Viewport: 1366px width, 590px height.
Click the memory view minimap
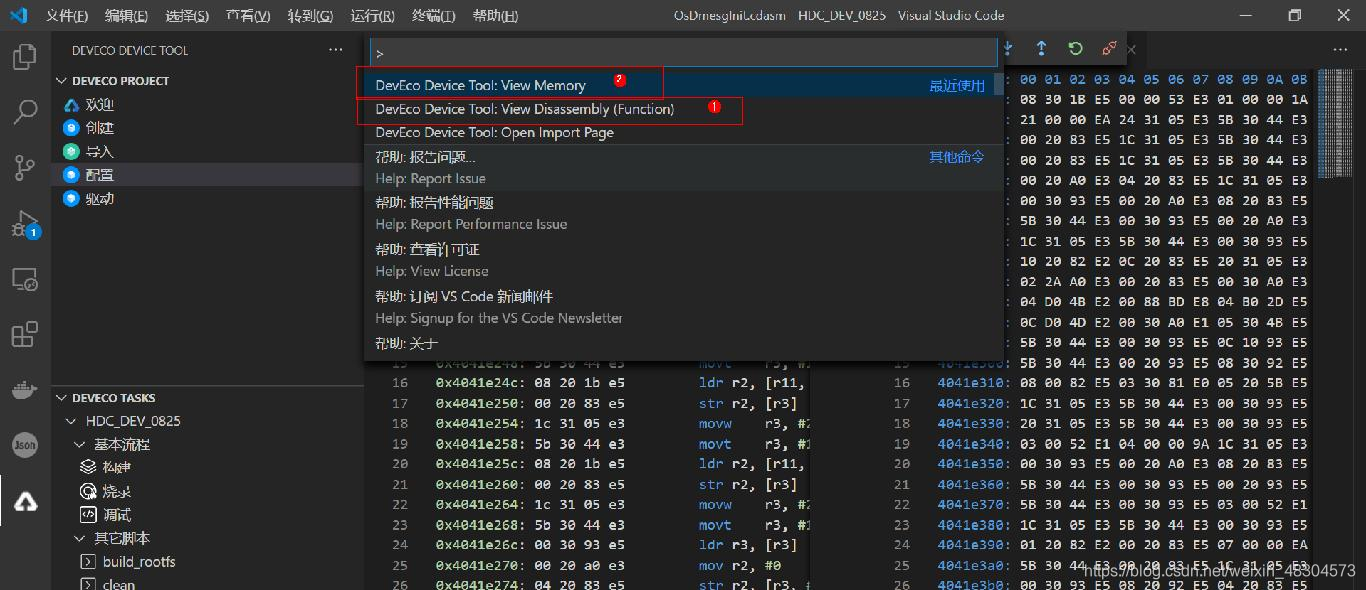(x=1335, y=123)
